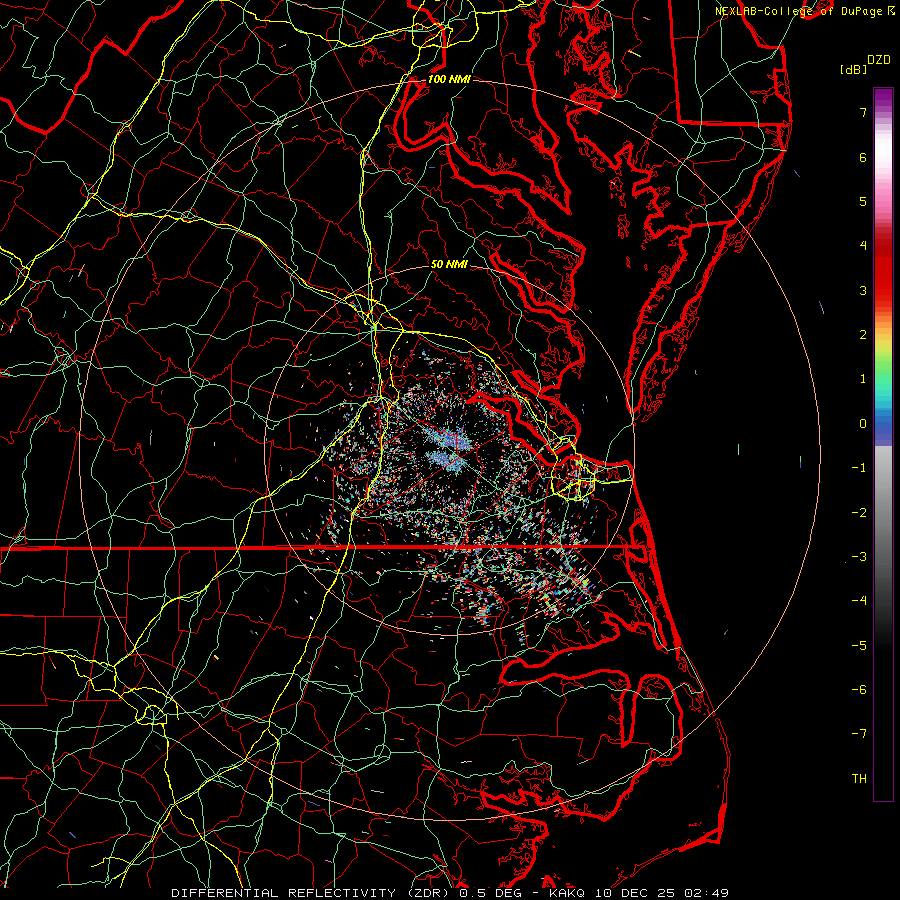The height and width of the screenshot is (900, 900).
Task: Click the DZD legend title
Action: tap(879, 60)
